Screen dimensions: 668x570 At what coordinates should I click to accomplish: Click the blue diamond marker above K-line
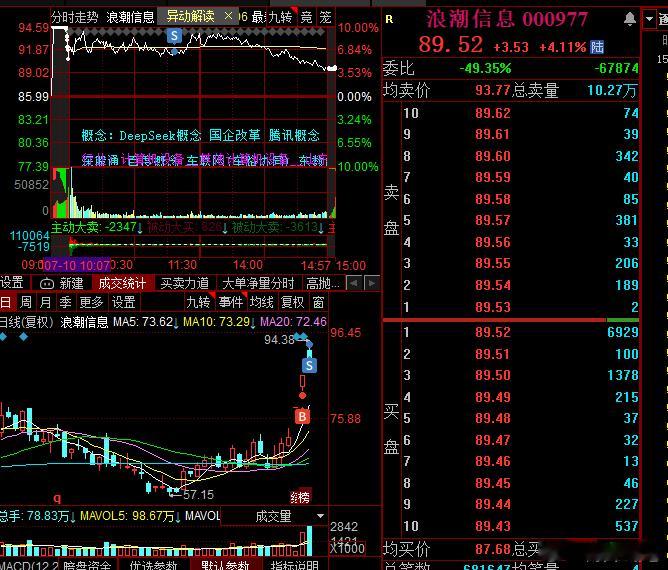click(23, 337)
